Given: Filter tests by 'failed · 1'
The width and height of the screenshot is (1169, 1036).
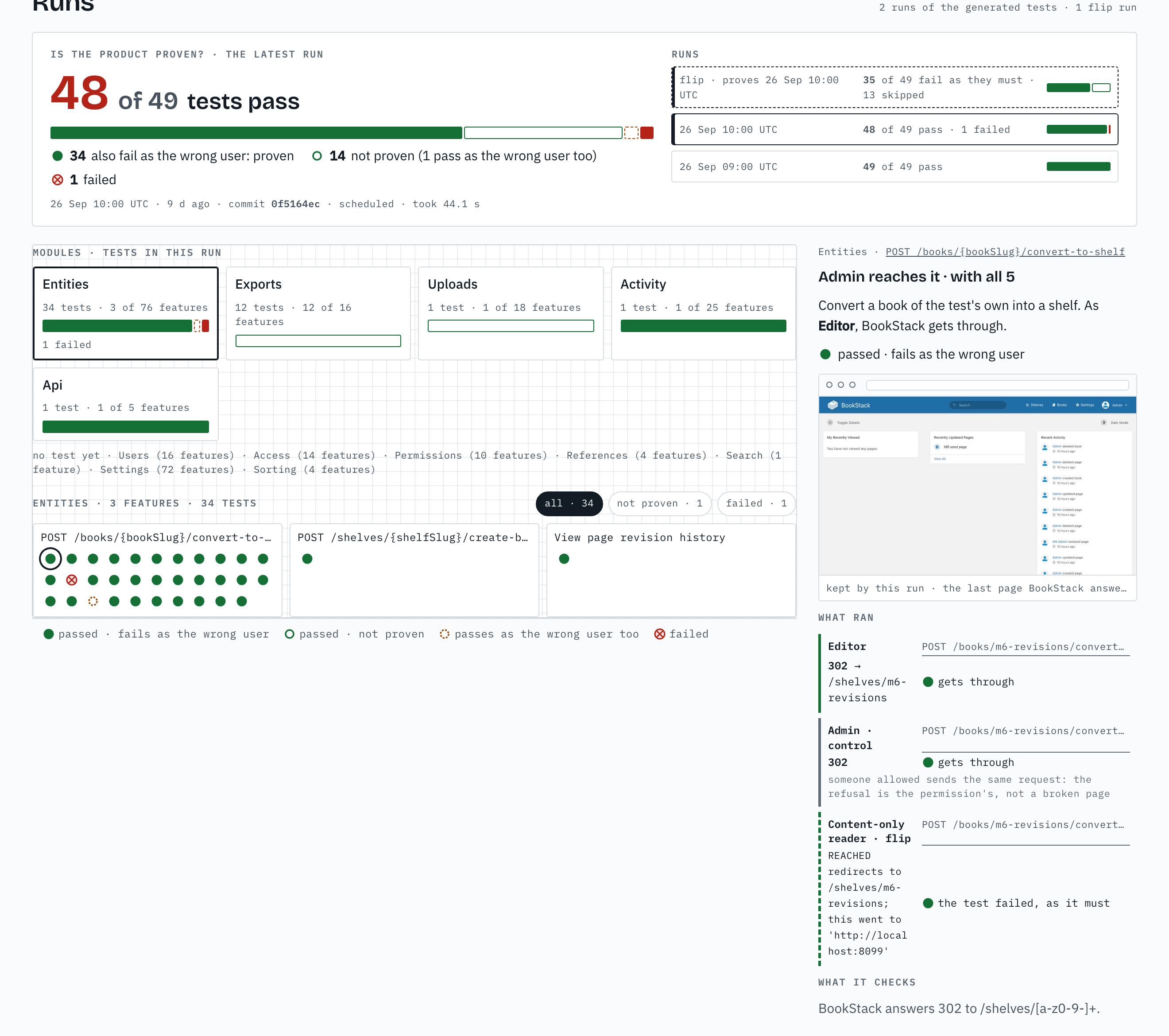Looking at the screenshot, I should point(756,503).
